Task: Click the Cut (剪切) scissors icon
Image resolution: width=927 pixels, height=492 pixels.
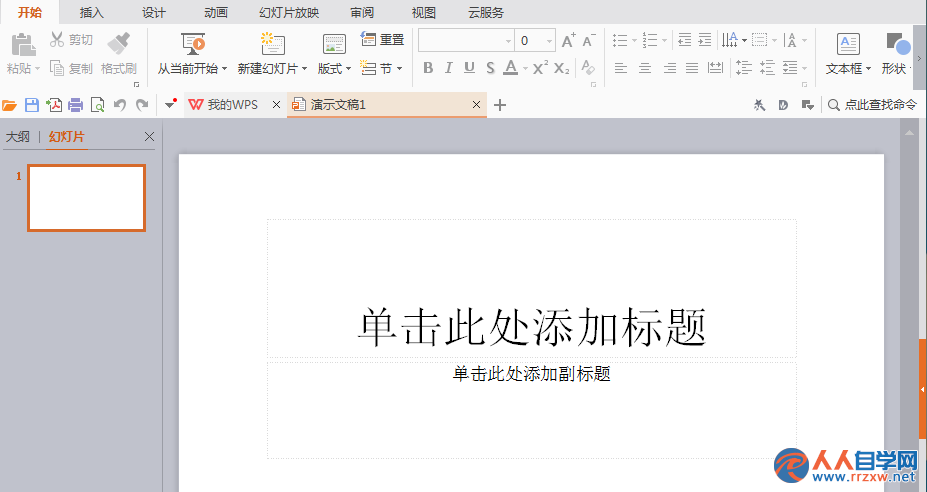Action: 57,40
